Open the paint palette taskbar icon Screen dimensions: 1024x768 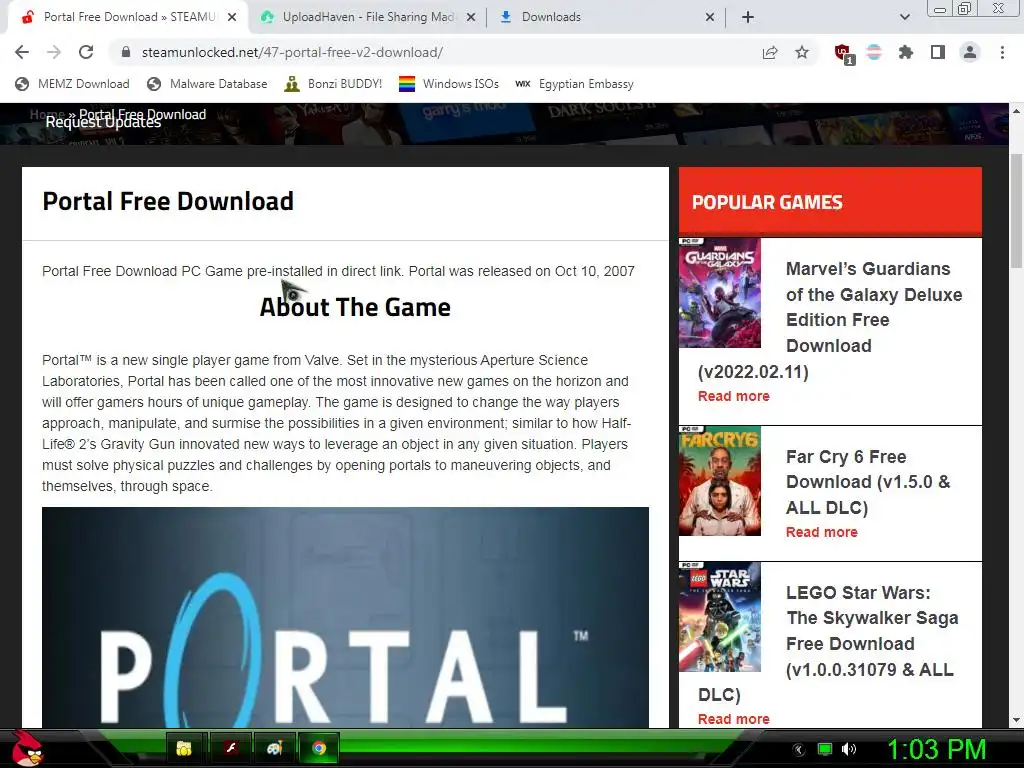coord(274,748)
